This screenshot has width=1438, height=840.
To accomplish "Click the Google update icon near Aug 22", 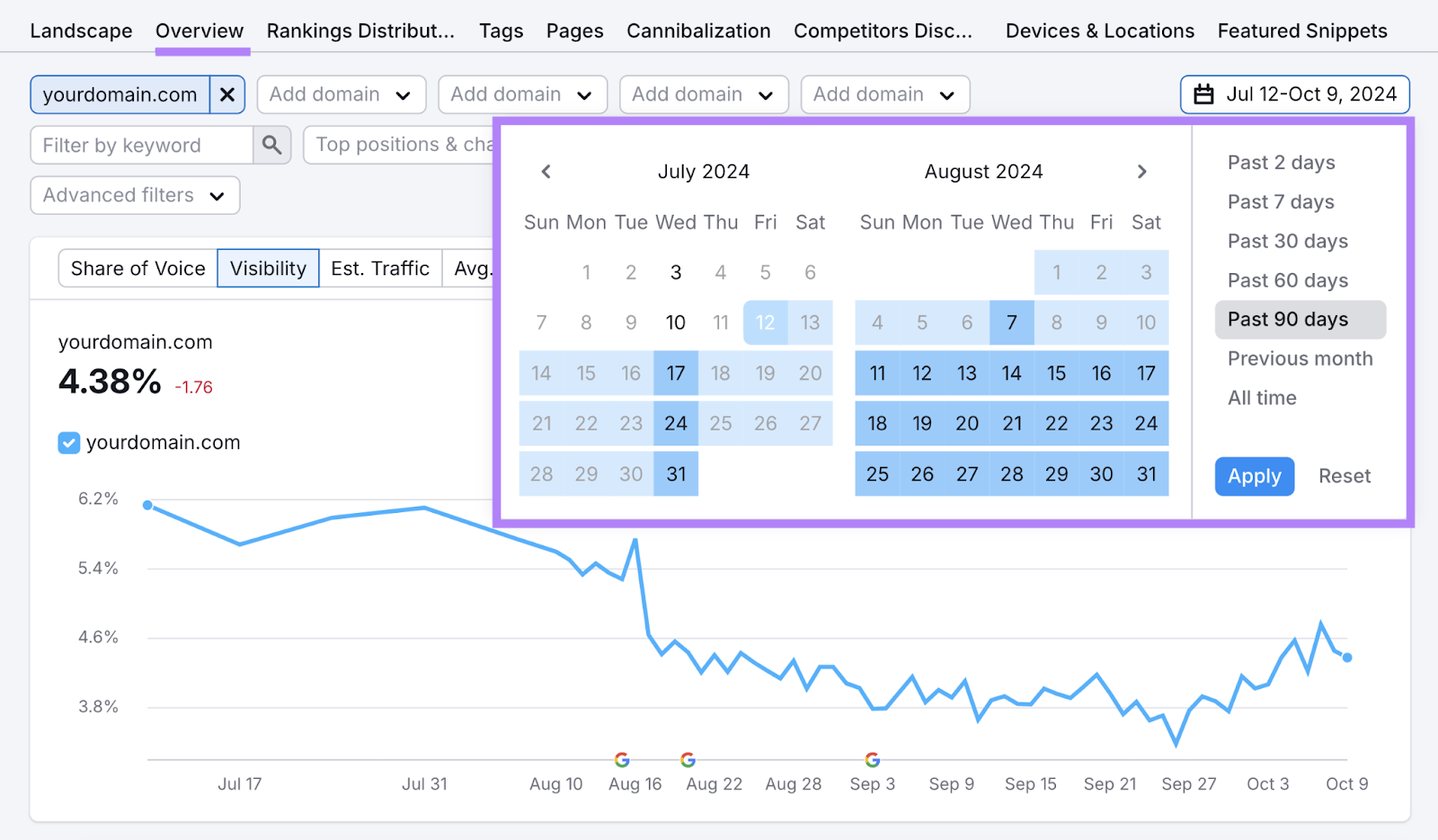I will click(x=688, y=759).
